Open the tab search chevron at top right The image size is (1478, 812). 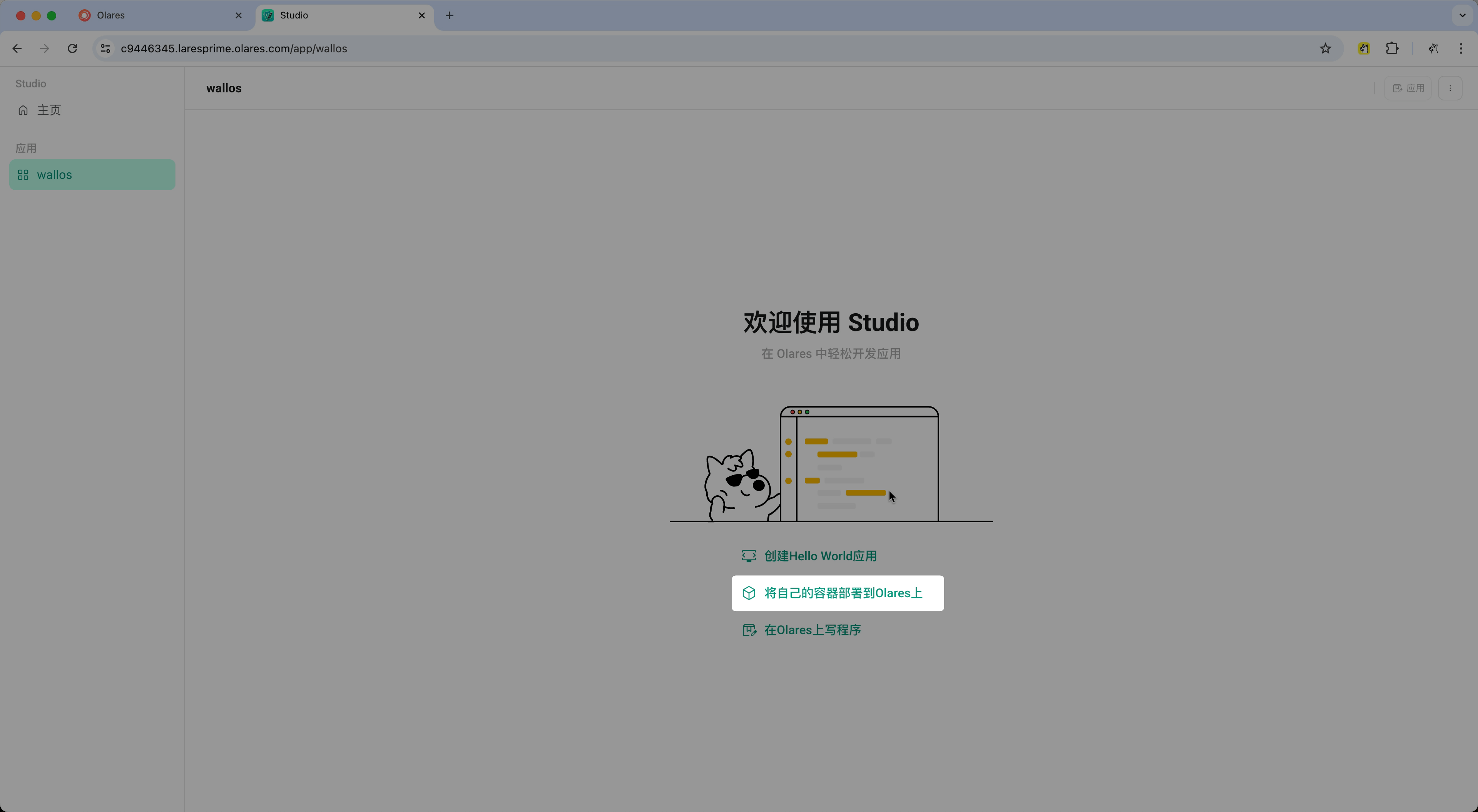1462,15
